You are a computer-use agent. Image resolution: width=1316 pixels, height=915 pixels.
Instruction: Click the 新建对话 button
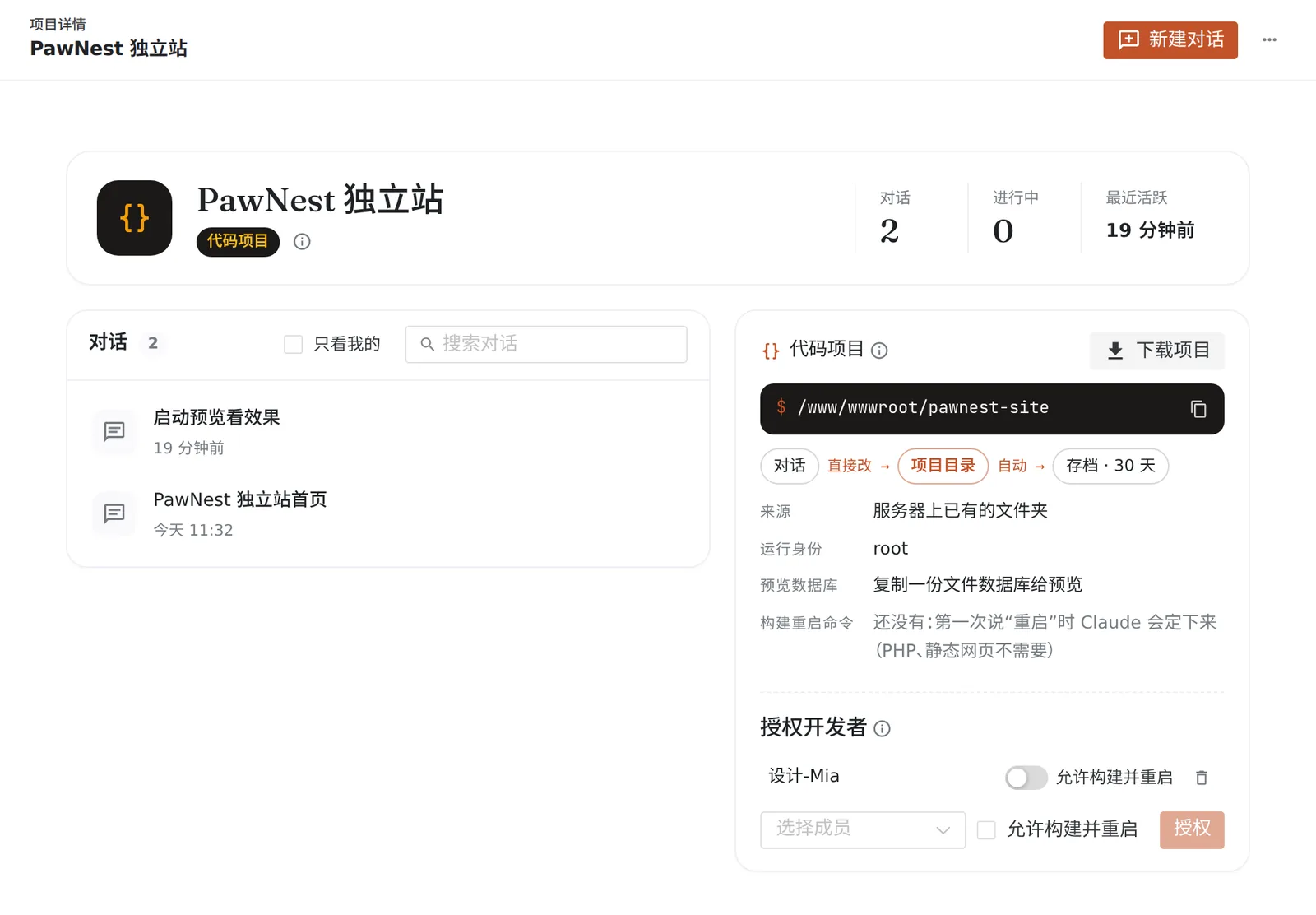tap(1170, 39)
